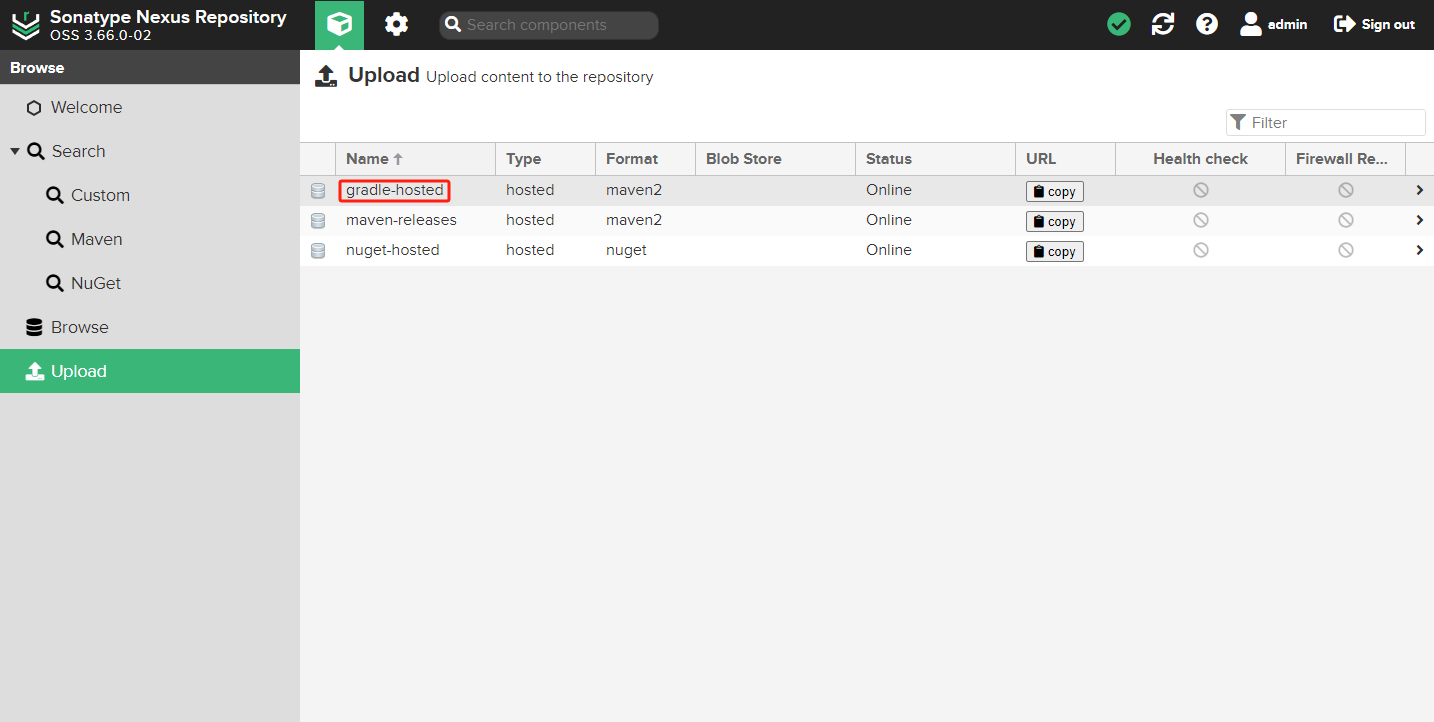Click the Sign out link

point(1375,24)
